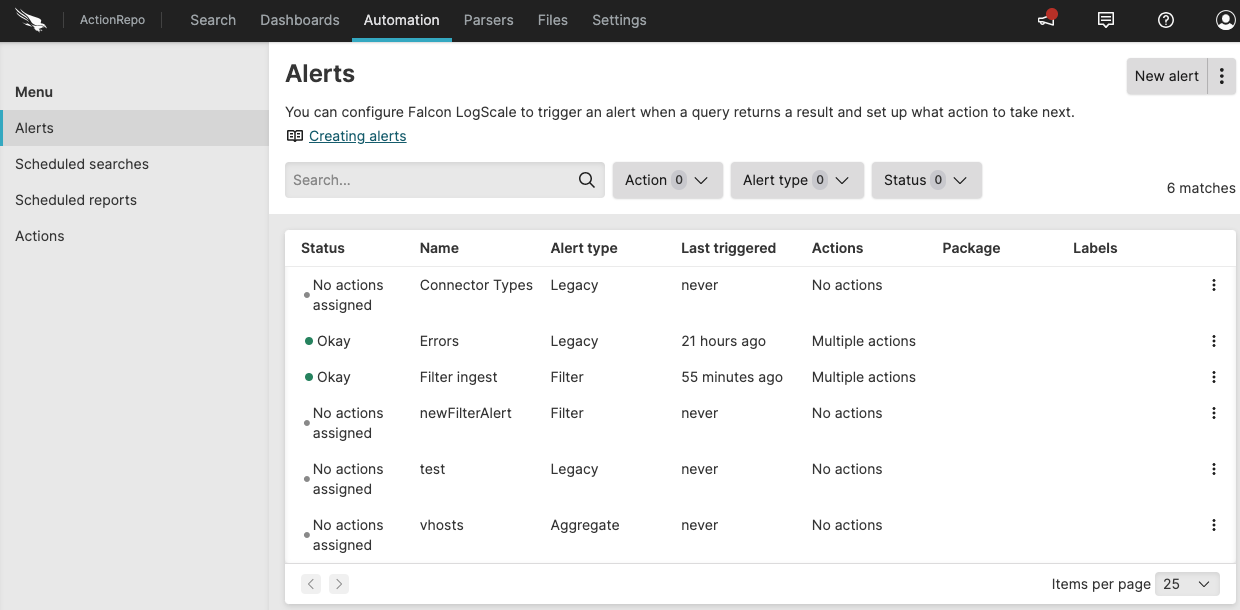The height and width of the screenshot is (610, 1240).
Task: Switch to the Dashboards tab
Action: pos(299,20)
